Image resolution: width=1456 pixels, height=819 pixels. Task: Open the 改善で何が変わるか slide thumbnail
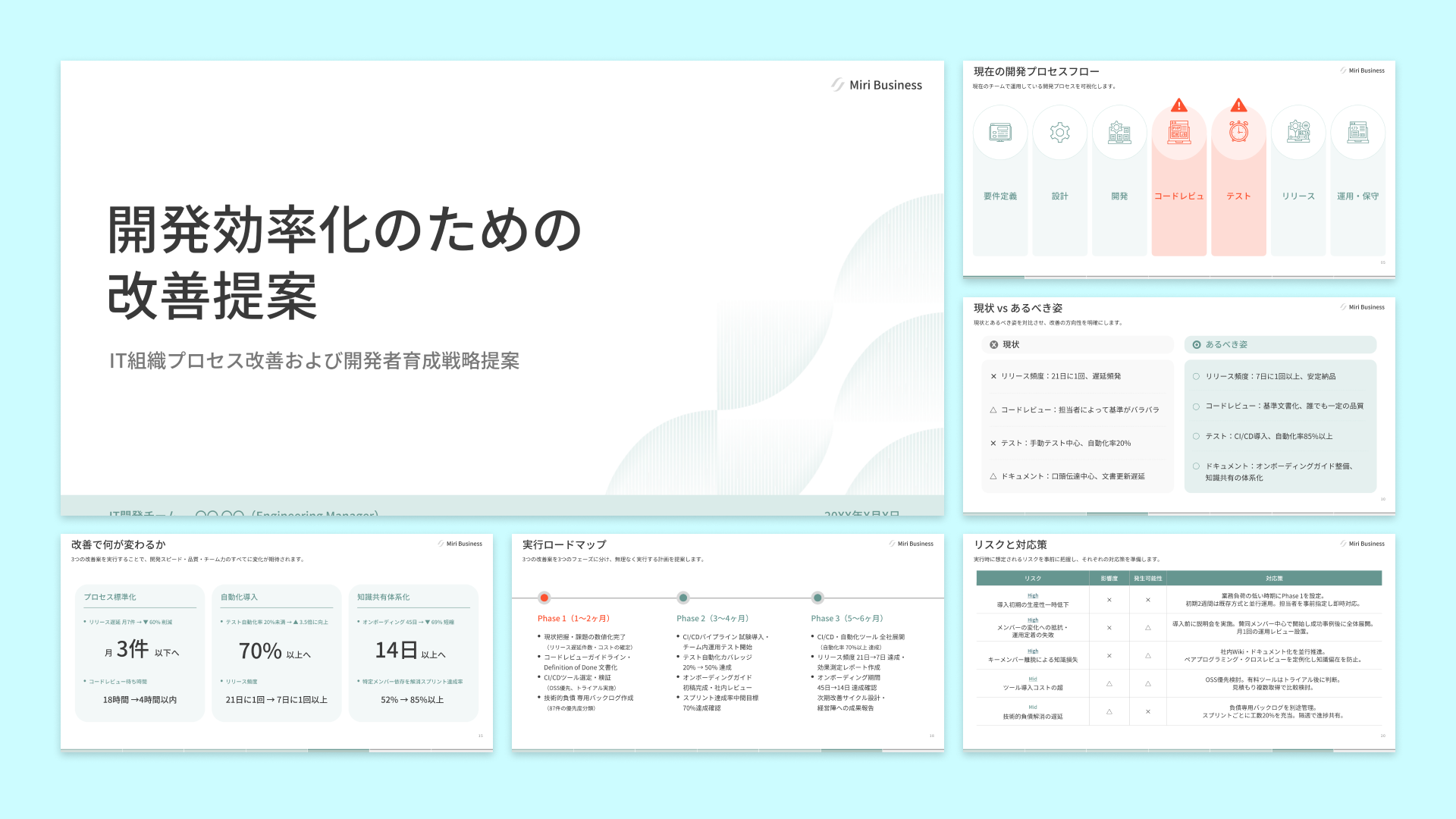[x=277, y=642]
